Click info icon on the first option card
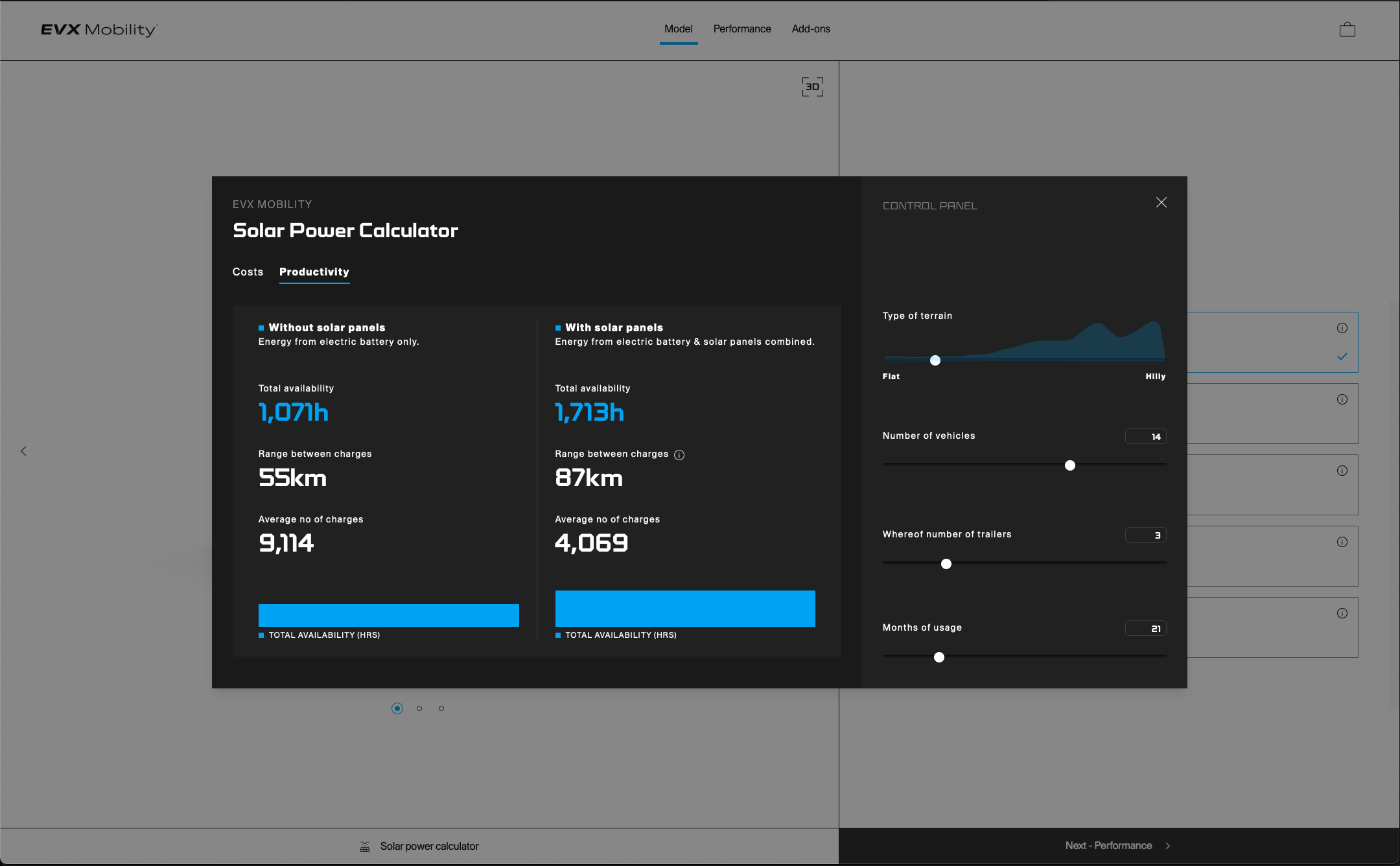Image resolution: width=1400 pixels, height=866 pixels. (1342, 328)
